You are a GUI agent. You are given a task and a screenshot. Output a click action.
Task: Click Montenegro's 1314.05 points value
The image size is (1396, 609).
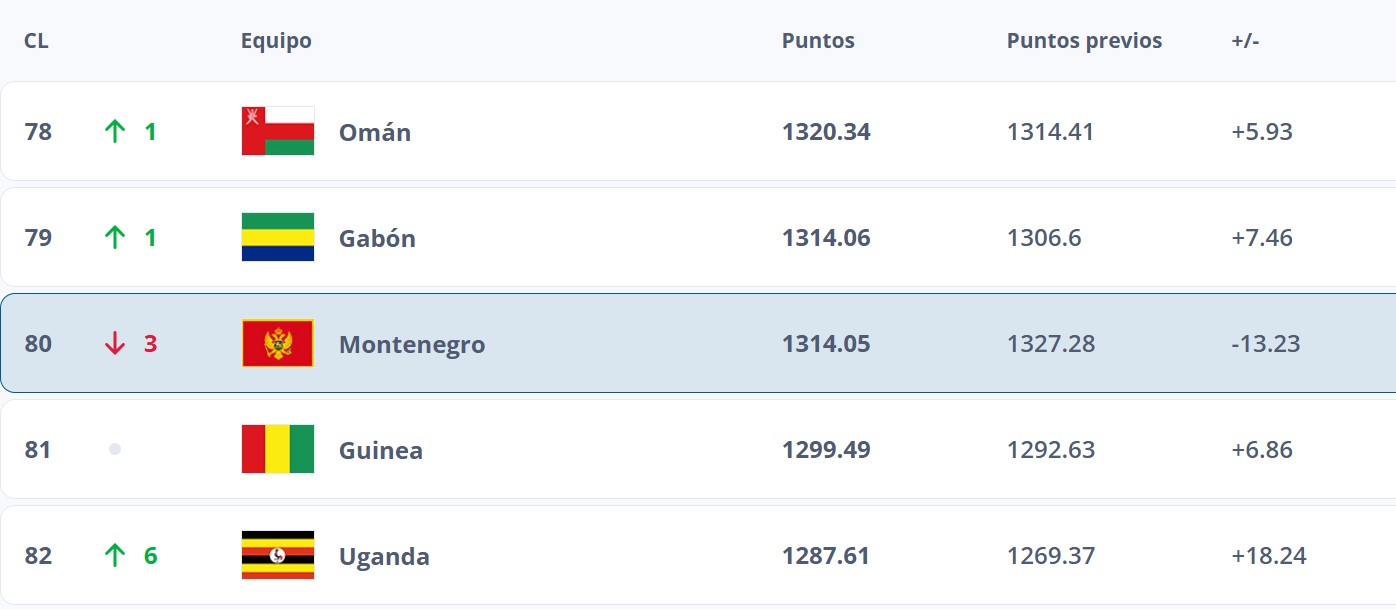point(826,344)
